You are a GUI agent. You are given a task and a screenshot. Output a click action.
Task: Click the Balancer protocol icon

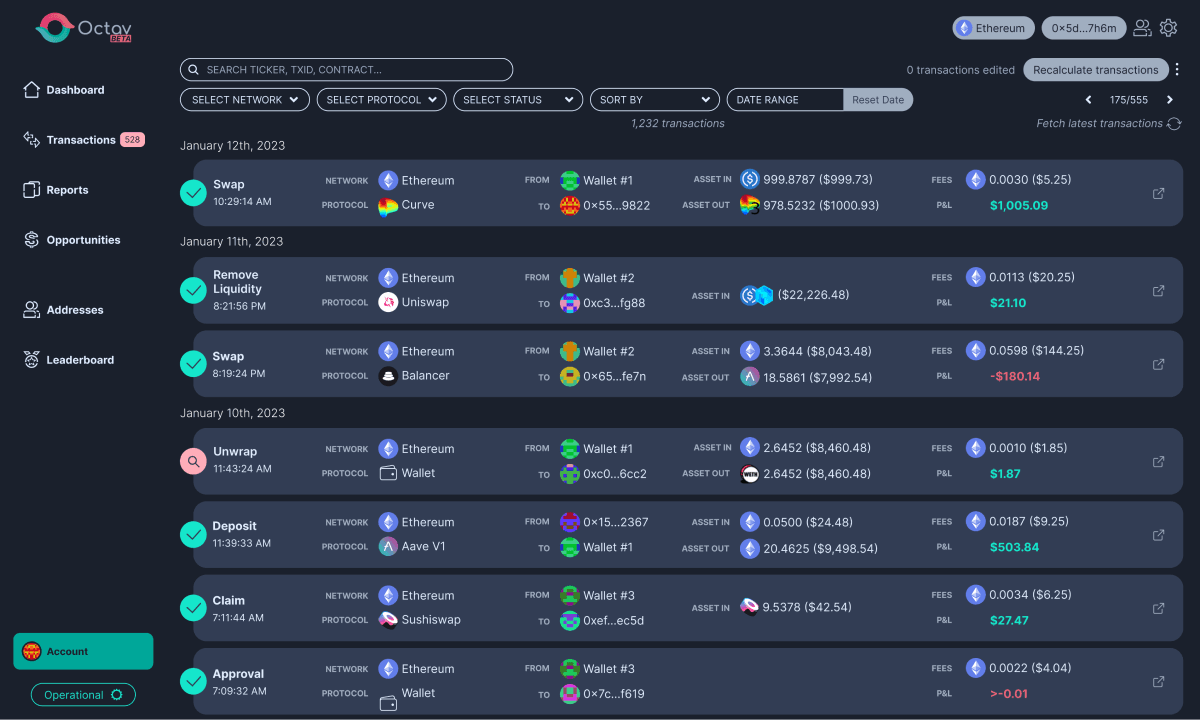pos(388,376)
